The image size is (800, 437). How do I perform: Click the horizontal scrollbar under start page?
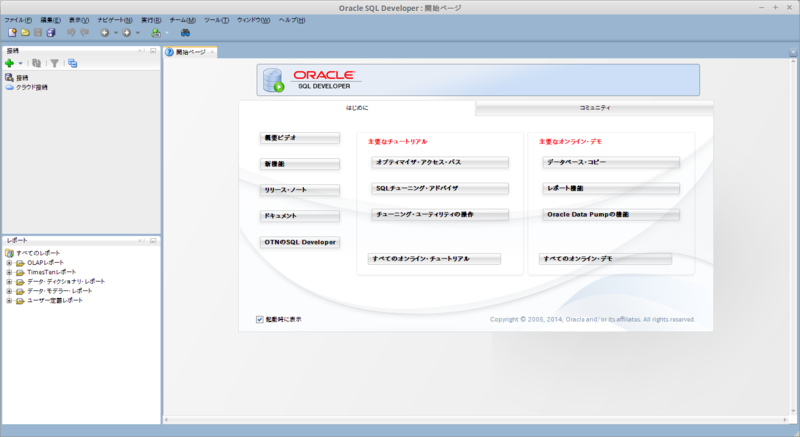476,420
